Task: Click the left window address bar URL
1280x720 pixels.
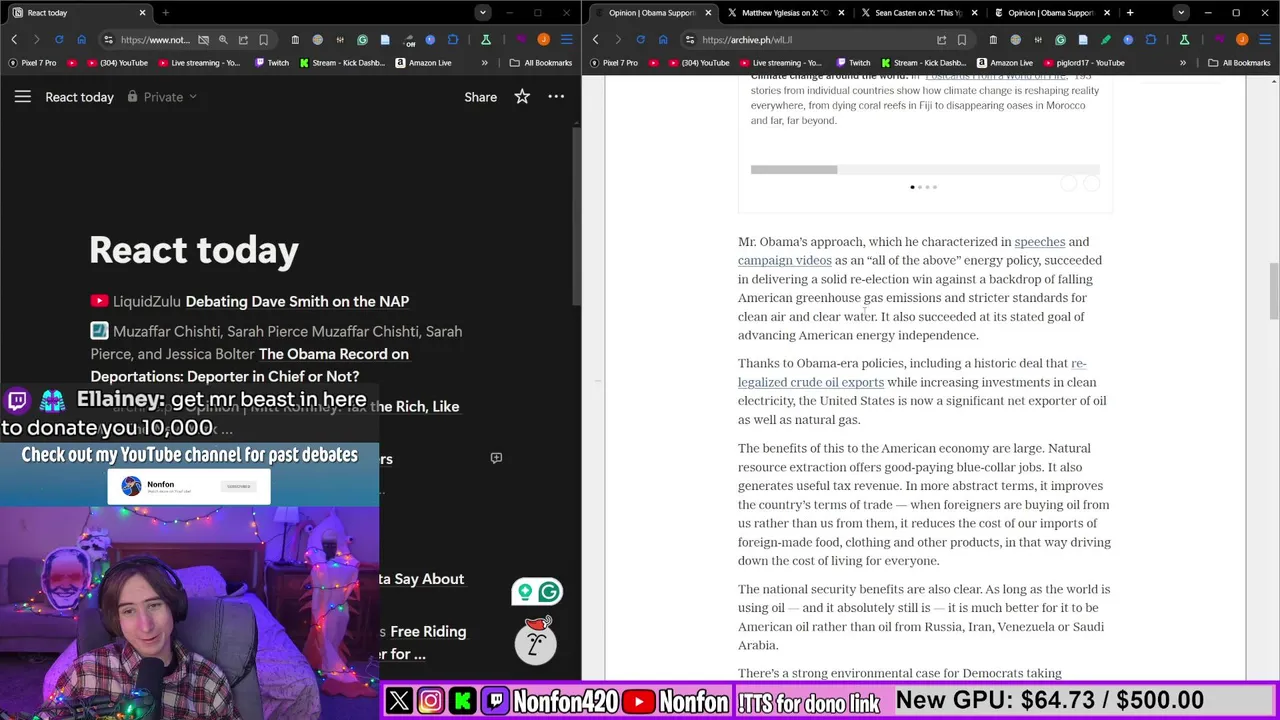Action: coord(154,40)
